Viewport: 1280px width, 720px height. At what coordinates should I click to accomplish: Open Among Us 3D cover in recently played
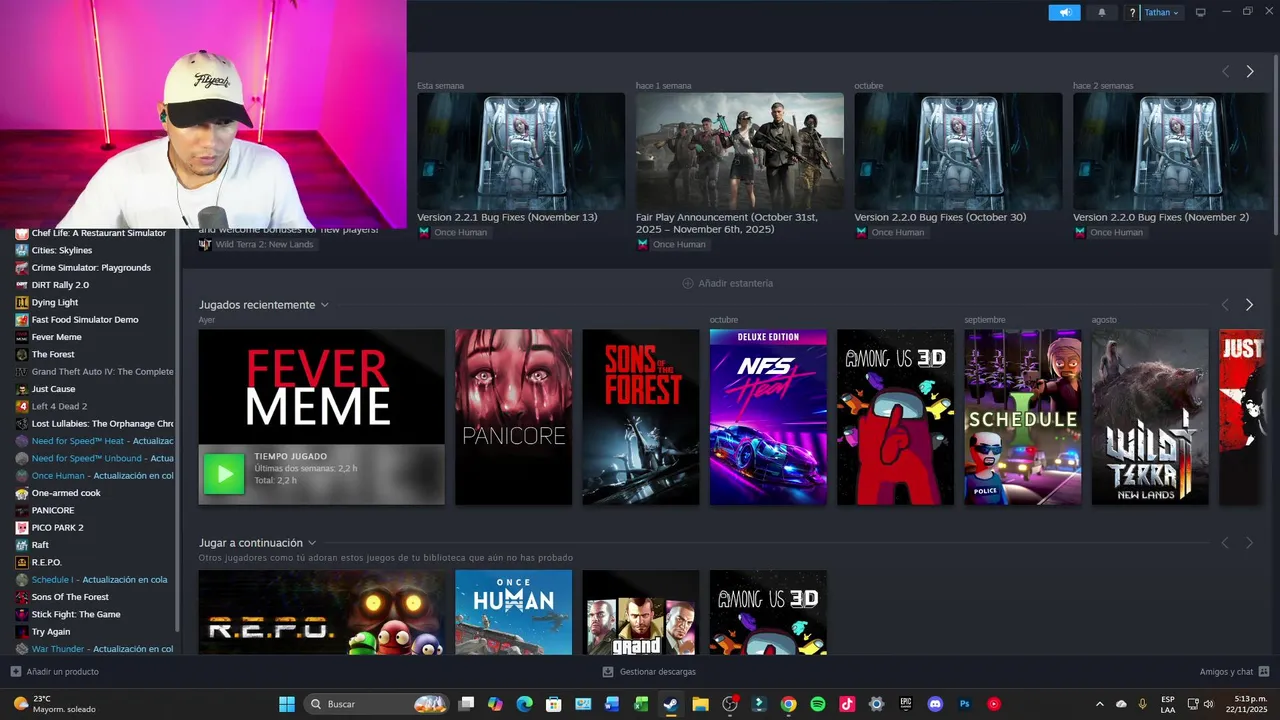895,417
